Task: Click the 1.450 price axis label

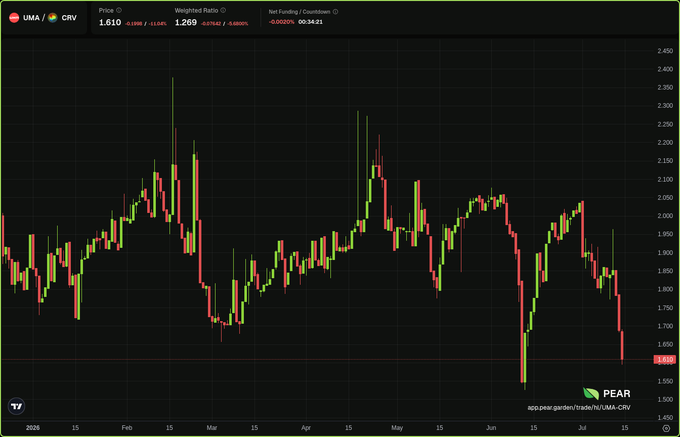Action: 665,417
